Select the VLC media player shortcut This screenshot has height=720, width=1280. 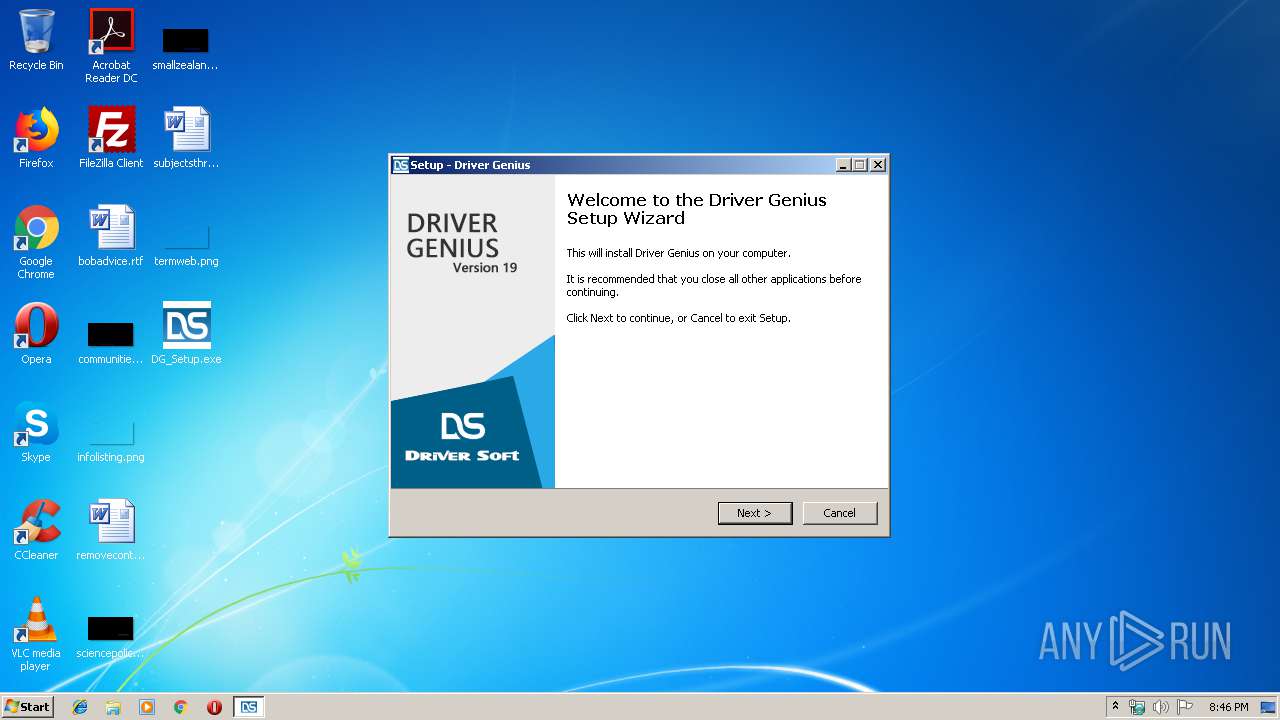pos(36,634)
